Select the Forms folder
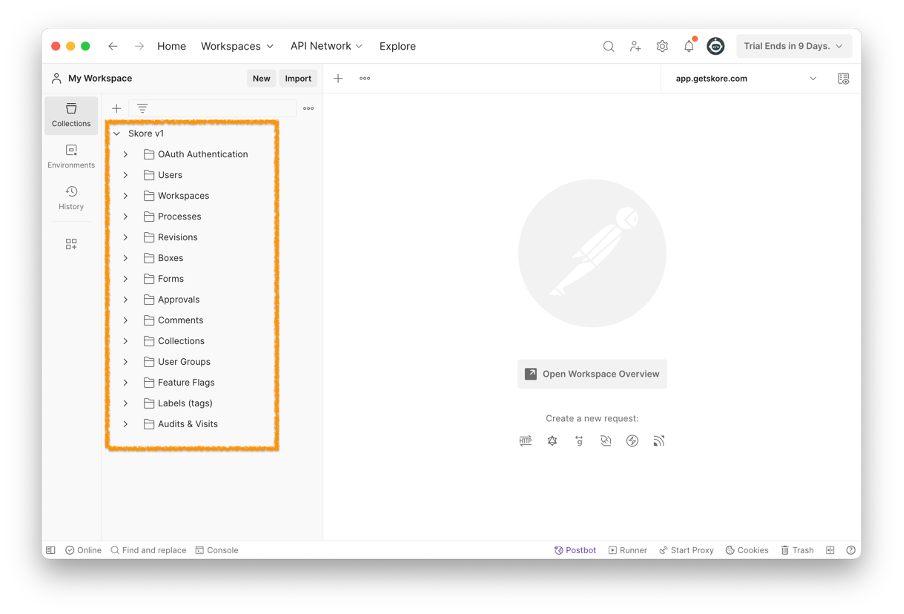Image resolution: width=904 pixels, height=614 pixels. tap(171, 279)
